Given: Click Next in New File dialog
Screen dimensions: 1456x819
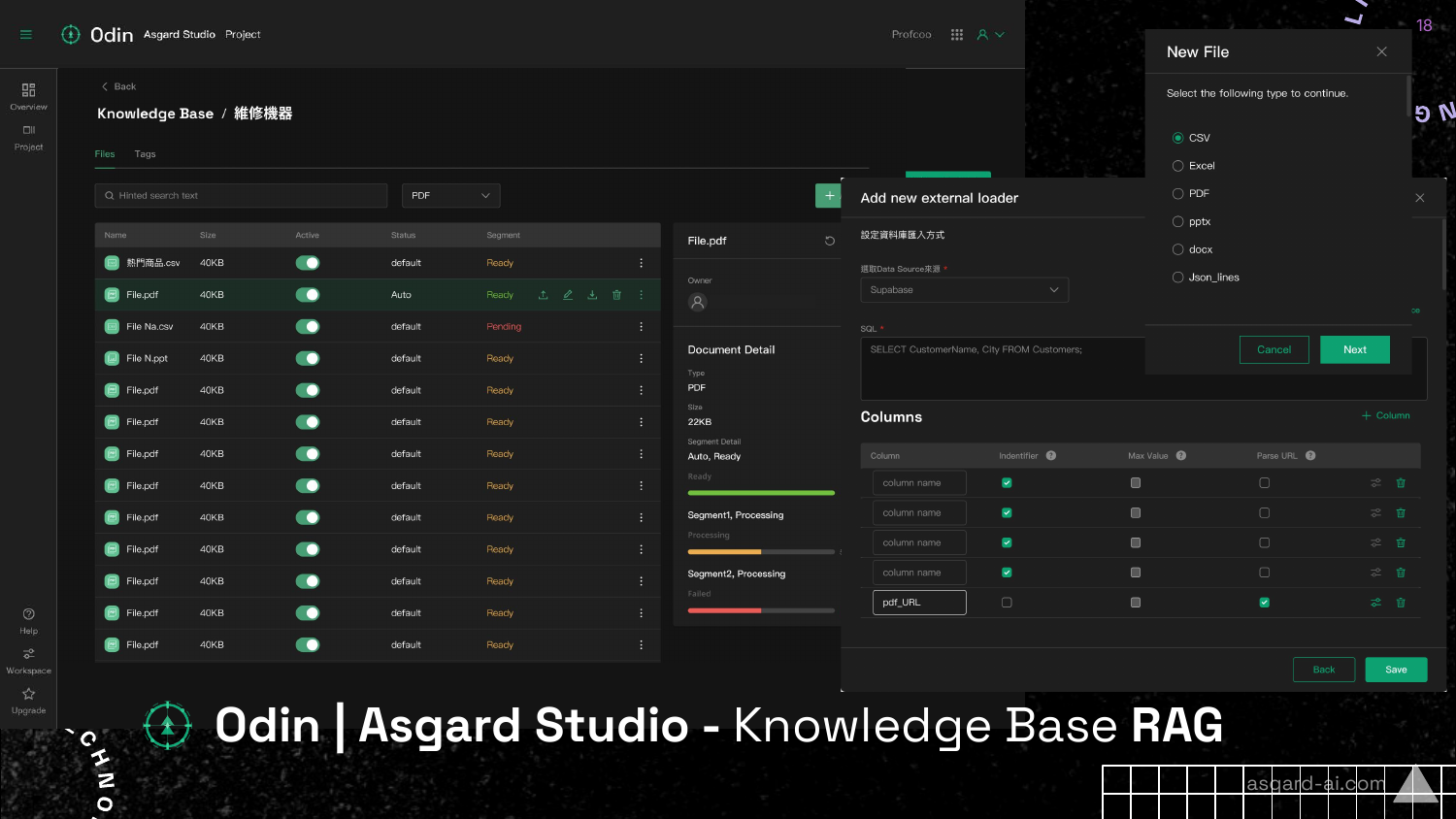Looking at the screenshot, I should (x=1355, y=350).
